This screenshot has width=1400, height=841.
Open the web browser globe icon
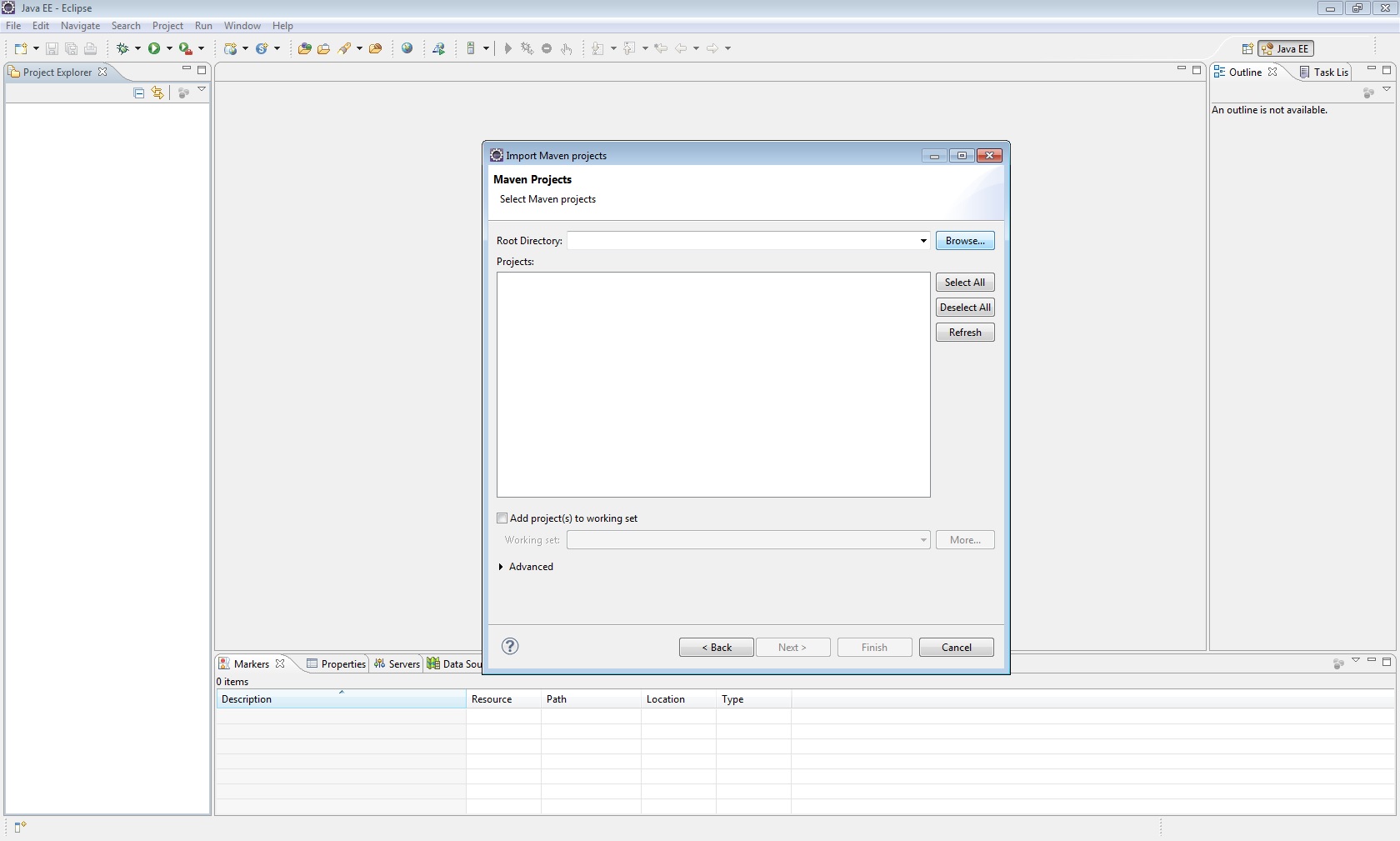pos(407,48)
